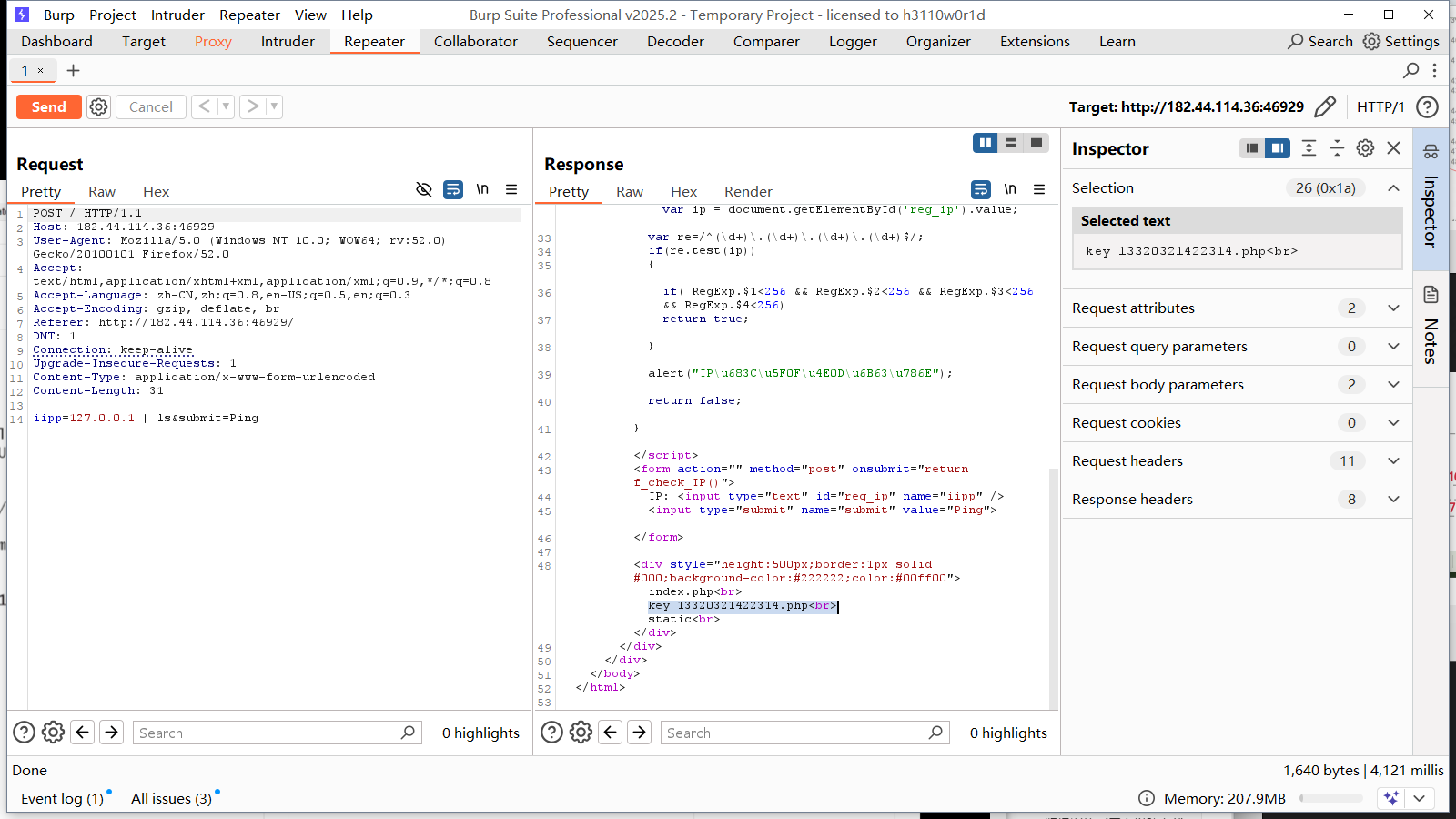Open the HTTP/1 help question icon

[x=1427, y=106]
